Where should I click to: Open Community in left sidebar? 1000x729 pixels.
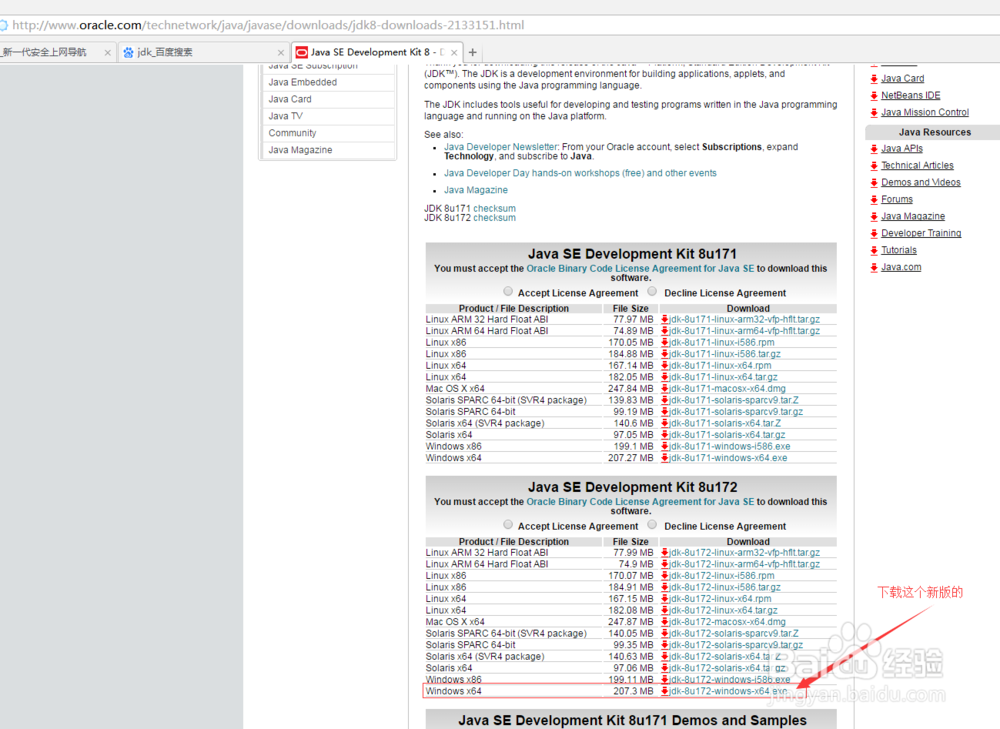[292, 133]
